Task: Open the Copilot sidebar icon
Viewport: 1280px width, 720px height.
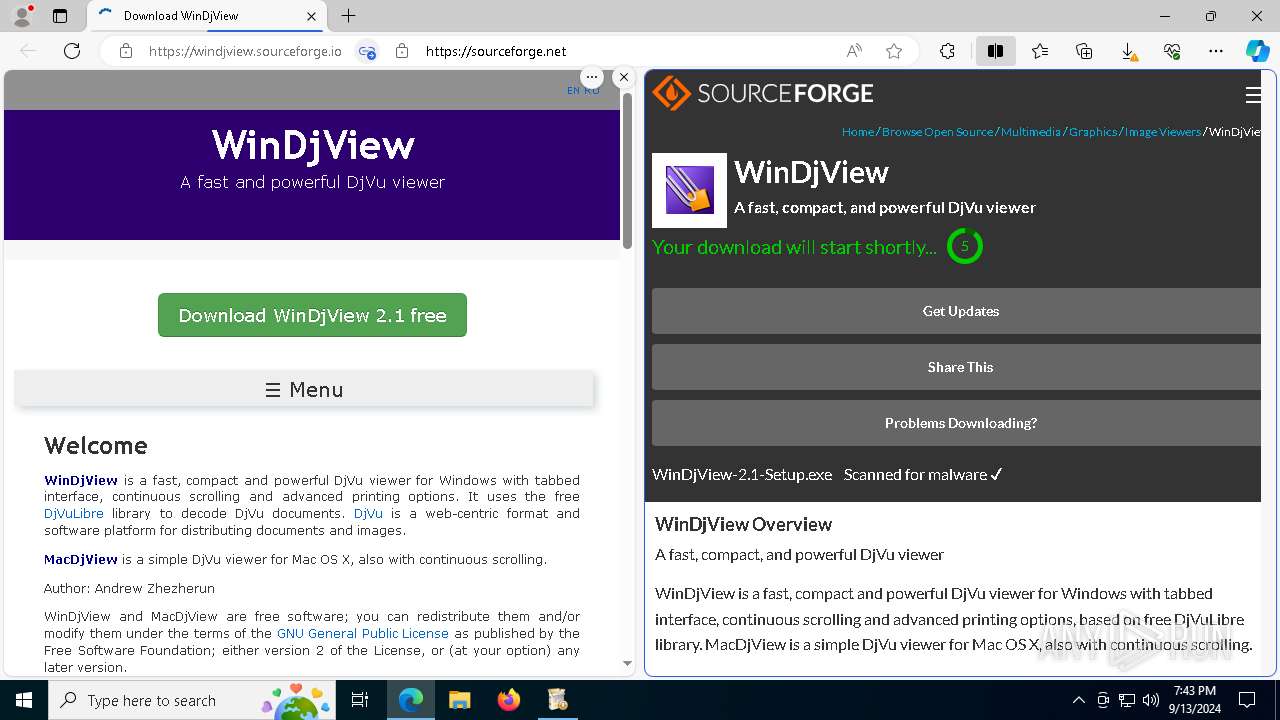Action: pos(1258,51)
